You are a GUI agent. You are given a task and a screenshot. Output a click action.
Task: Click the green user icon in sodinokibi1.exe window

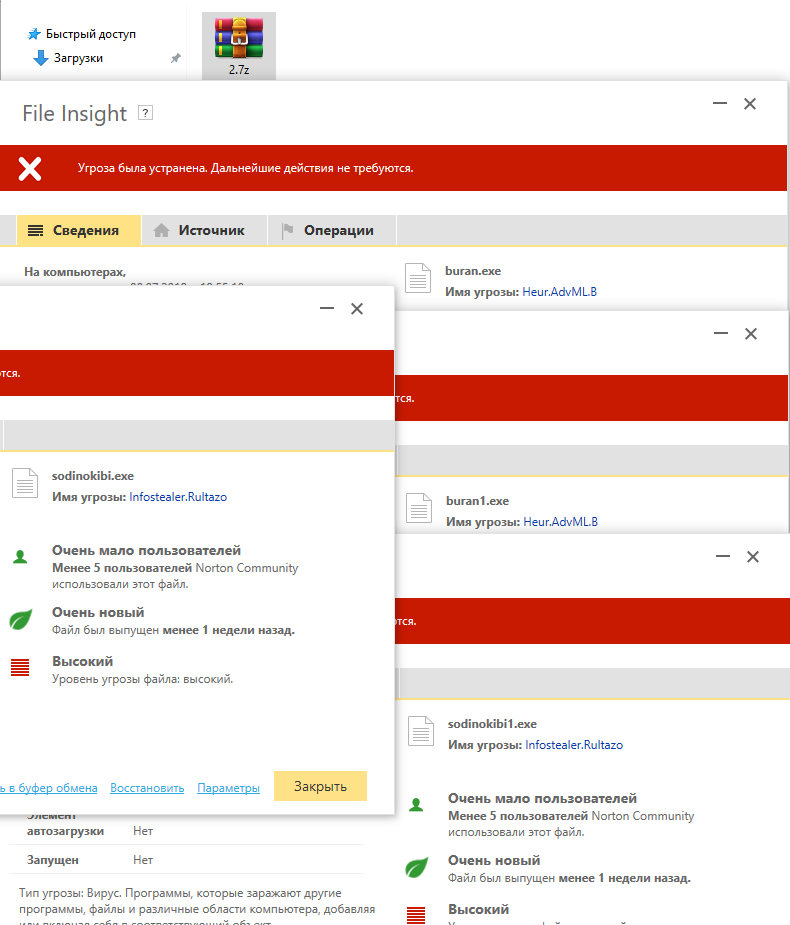tap(416, 804)
